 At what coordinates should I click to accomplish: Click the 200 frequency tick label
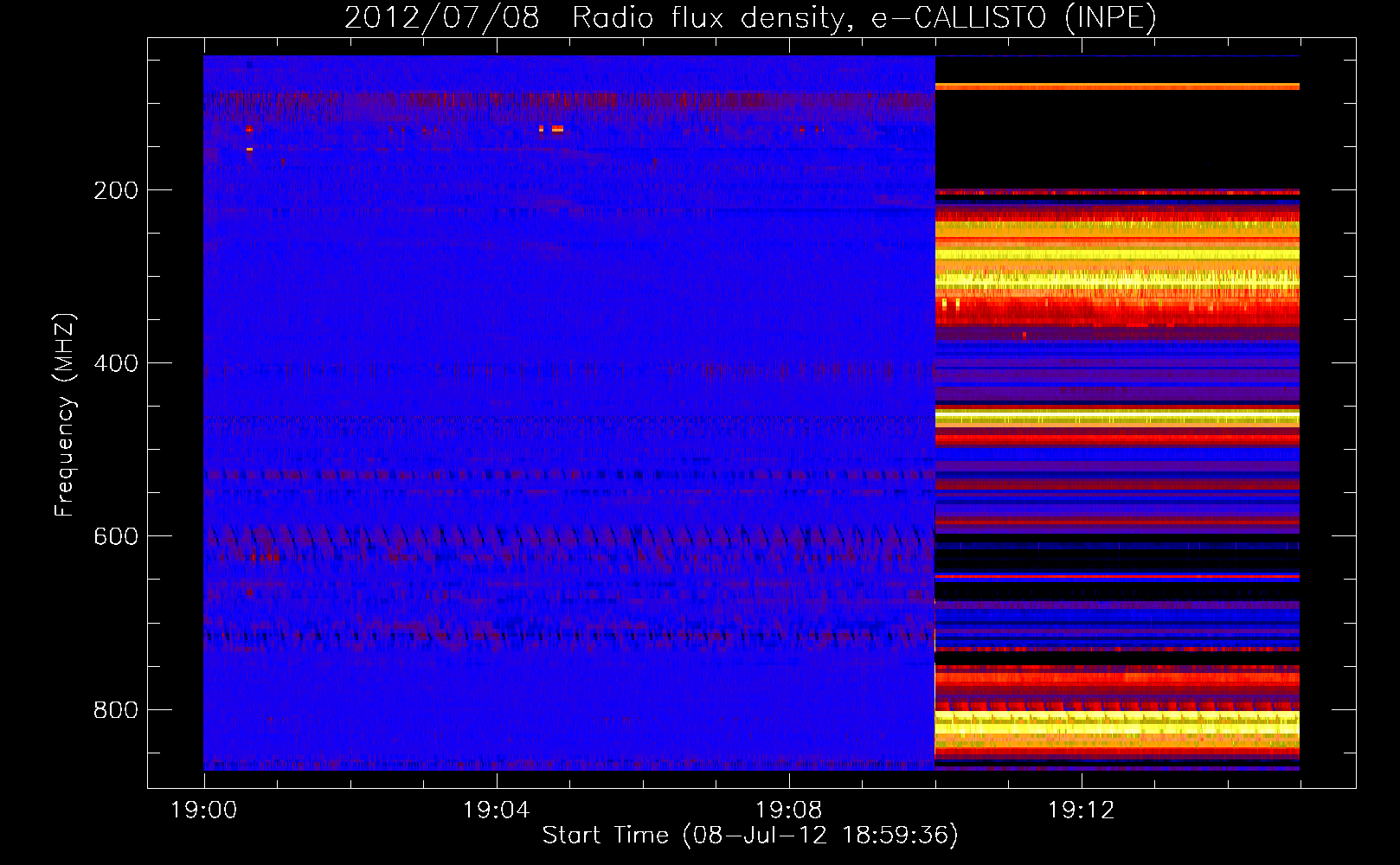[116, 190]
